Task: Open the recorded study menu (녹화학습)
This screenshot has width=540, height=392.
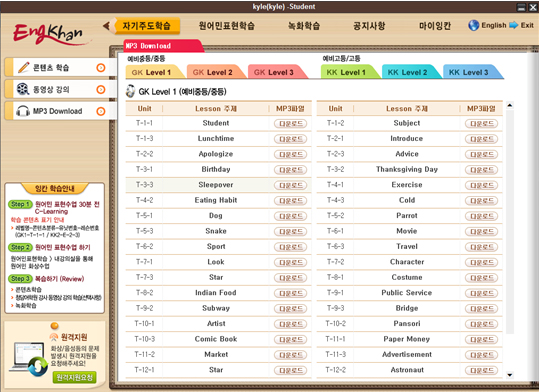Action: 304,26
